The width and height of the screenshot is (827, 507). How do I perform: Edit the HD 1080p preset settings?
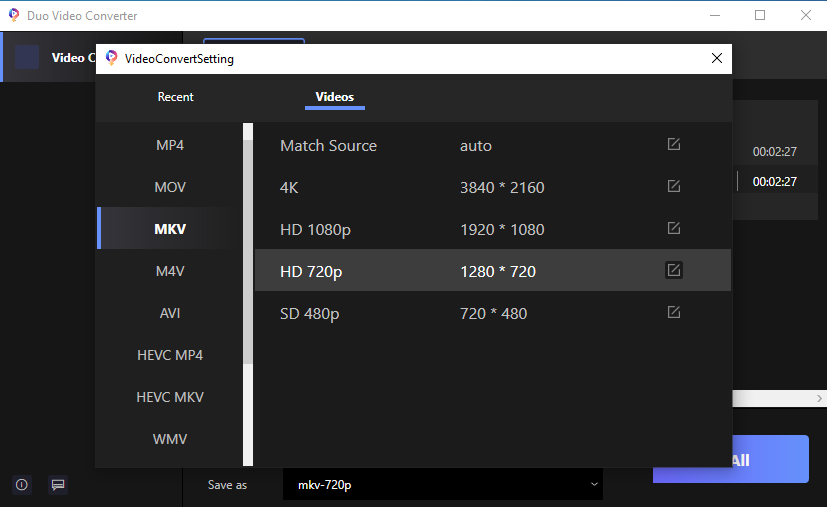click(674, 228)
